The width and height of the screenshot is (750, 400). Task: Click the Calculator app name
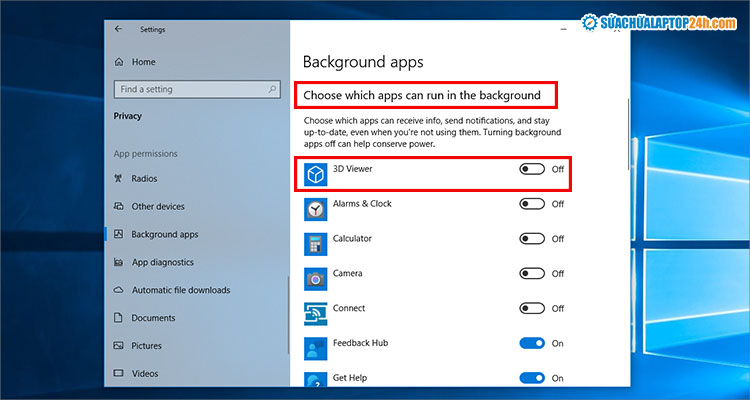click(x=352, y=238)
